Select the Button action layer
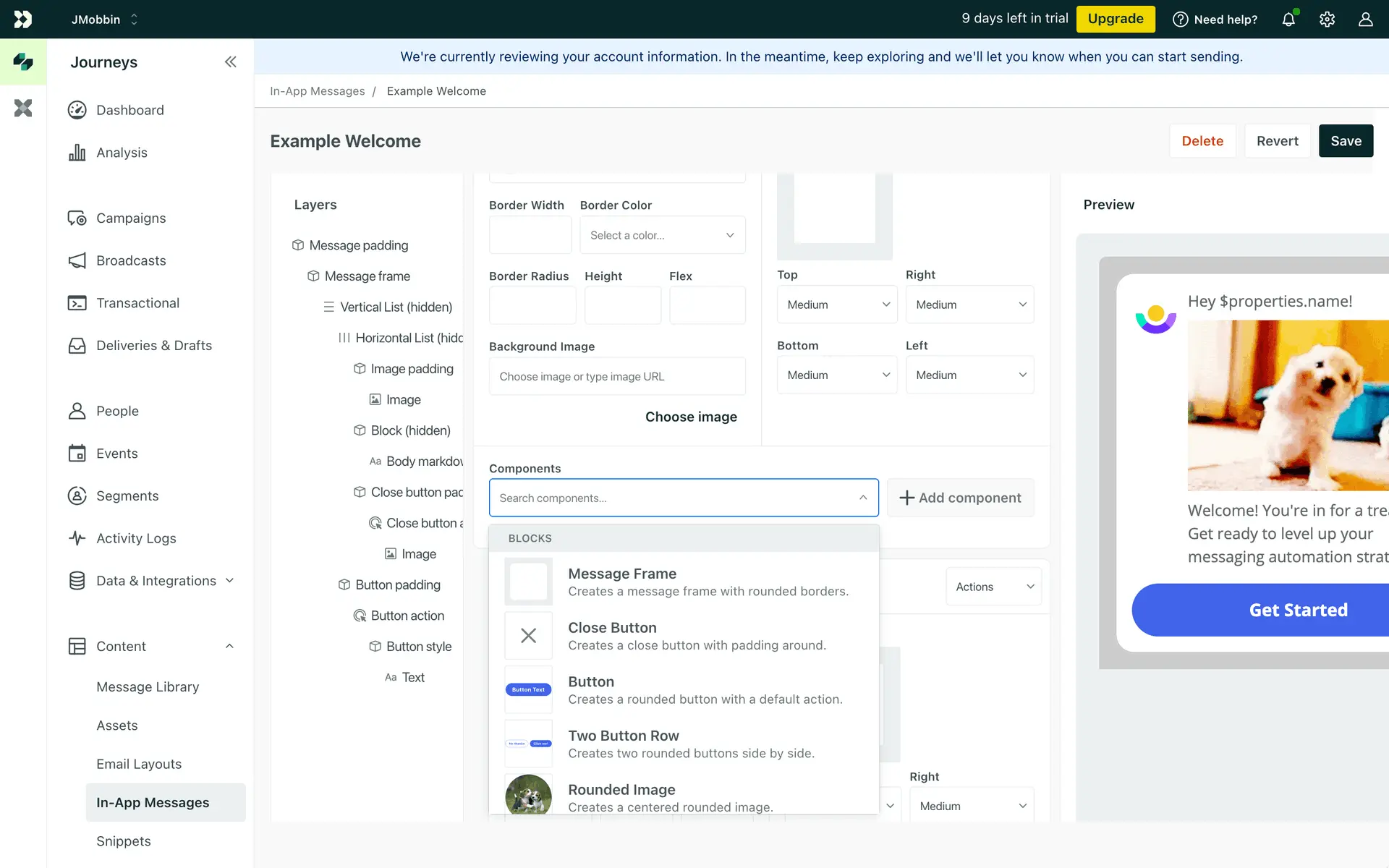The height and width of the screenshot is (868, 1389). point(407,616)
